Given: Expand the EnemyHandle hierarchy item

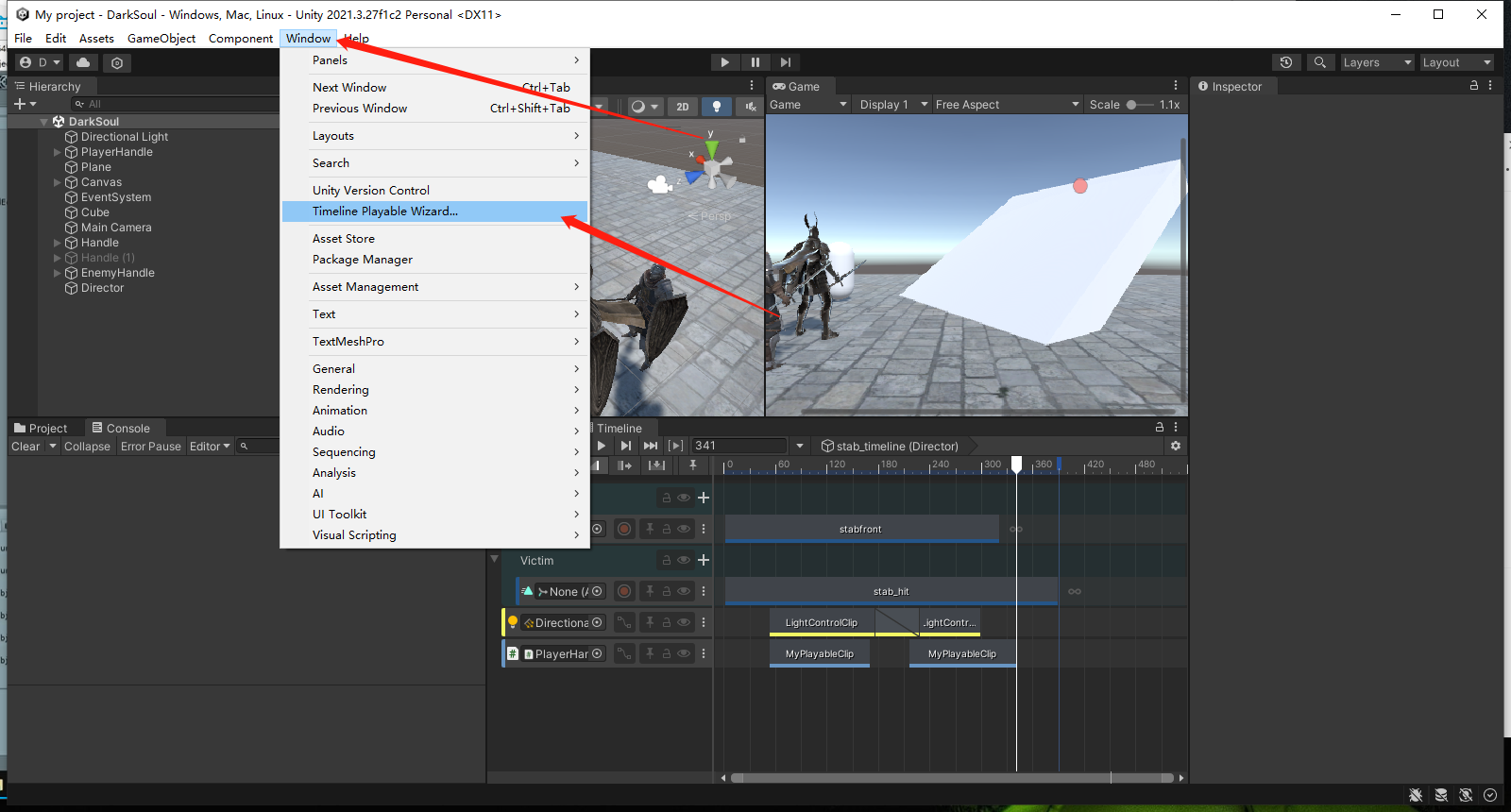Looking at the screenshot, I should point(58,273).
